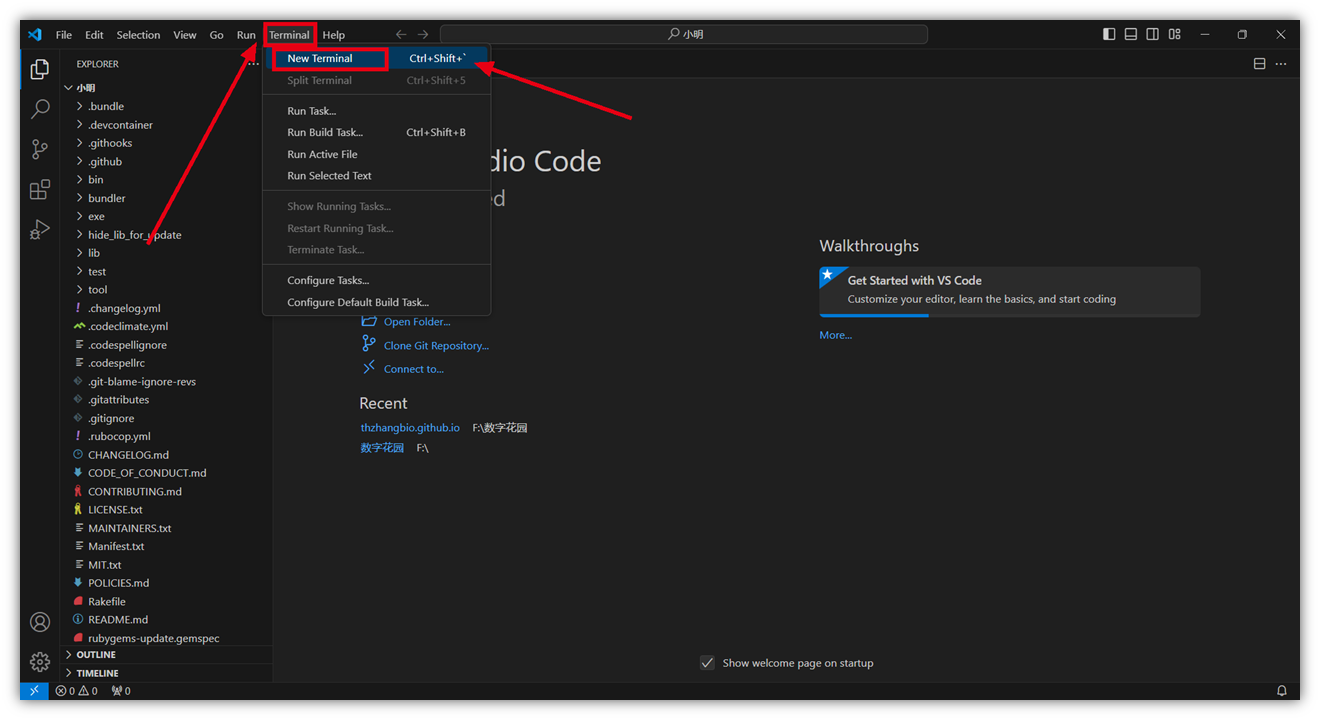Toggle the panel layout icon
Screen dimensions: 1320x720
coord(1131,34)
